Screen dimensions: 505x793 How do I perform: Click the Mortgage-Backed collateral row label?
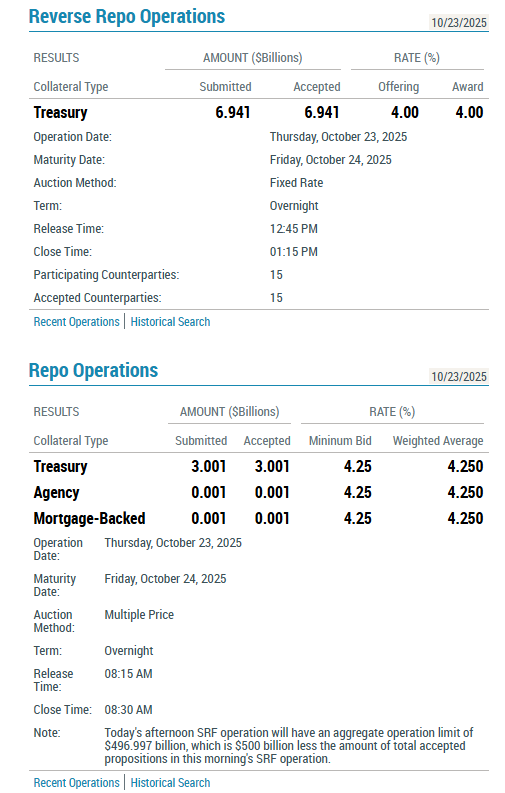pyautogui.click(x=89, y=518)
